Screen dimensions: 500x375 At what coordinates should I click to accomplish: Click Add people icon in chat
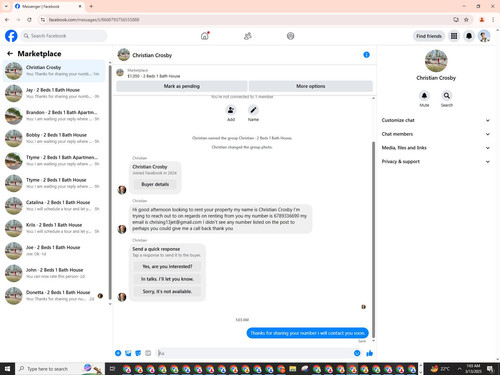[x=231, y=110]
